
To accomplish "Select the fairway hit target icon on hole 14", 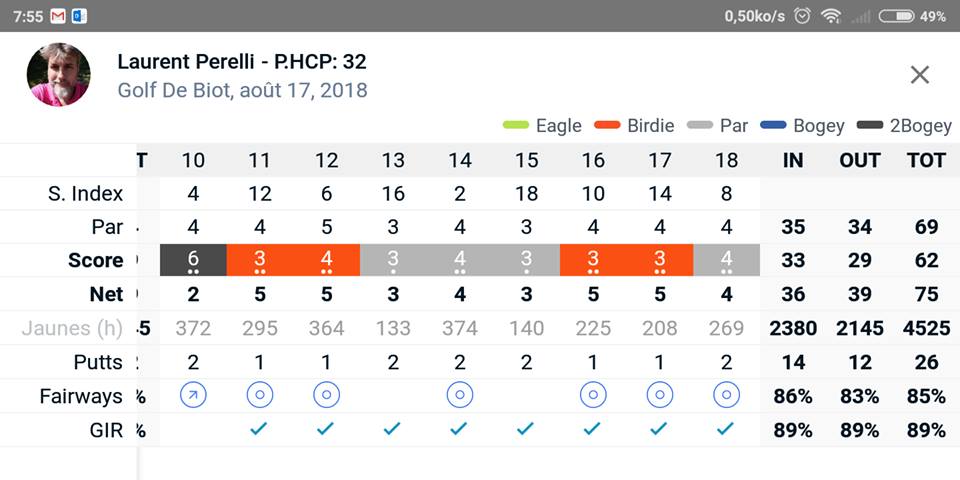I will [460, 396].
